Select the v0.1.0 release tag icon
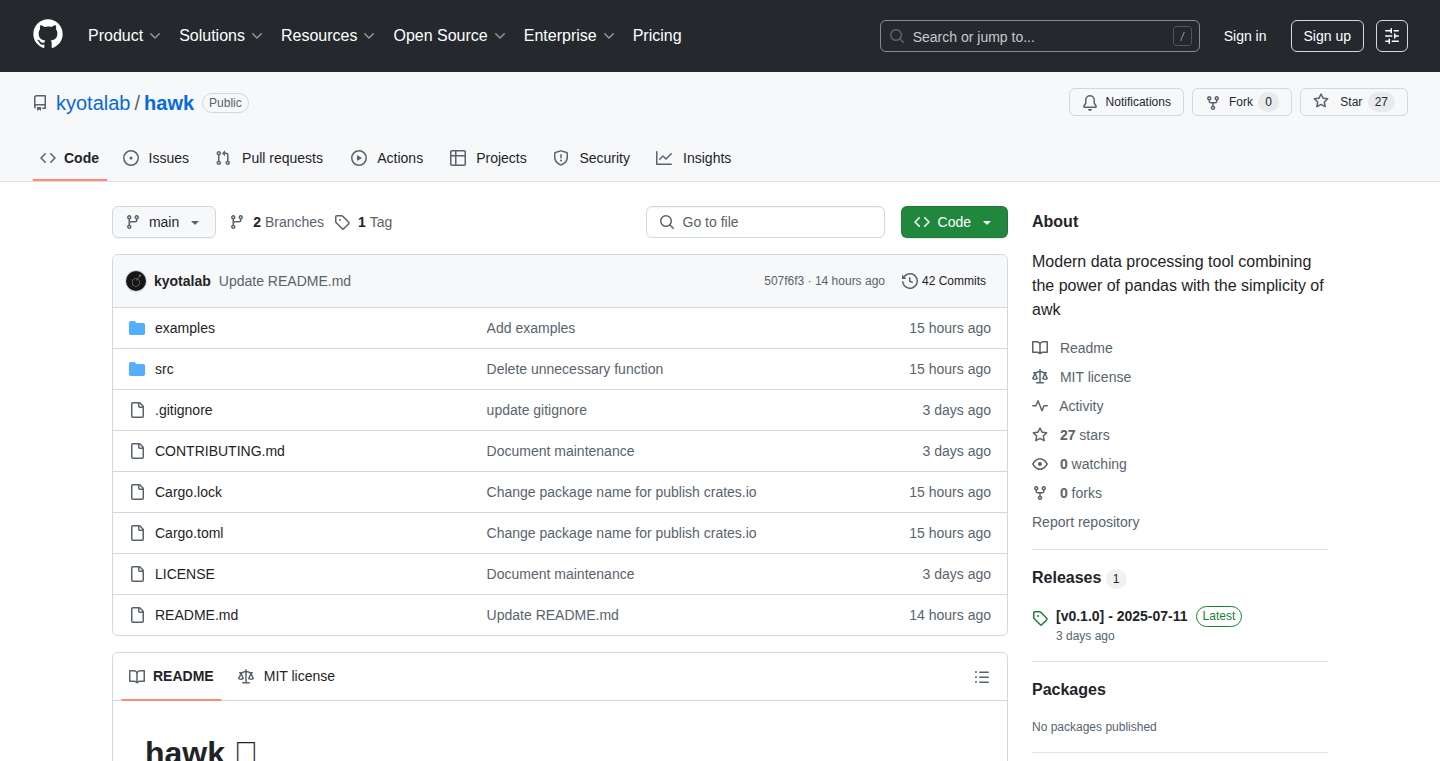Image resolution: width=1440 pixels, height=761 pixels. tap(1040, 618)
